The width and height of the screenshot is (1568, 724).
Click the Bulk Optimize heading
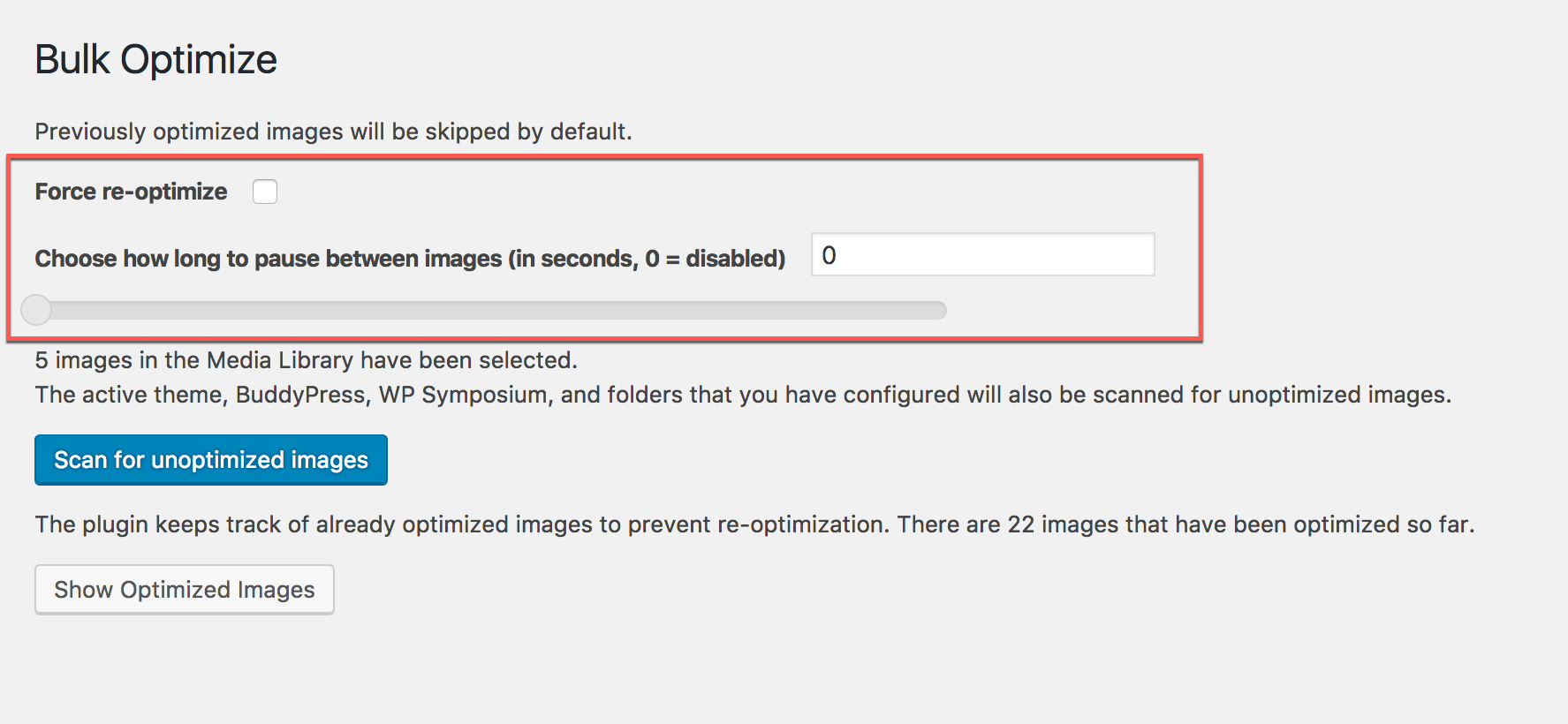click(155, 60)
